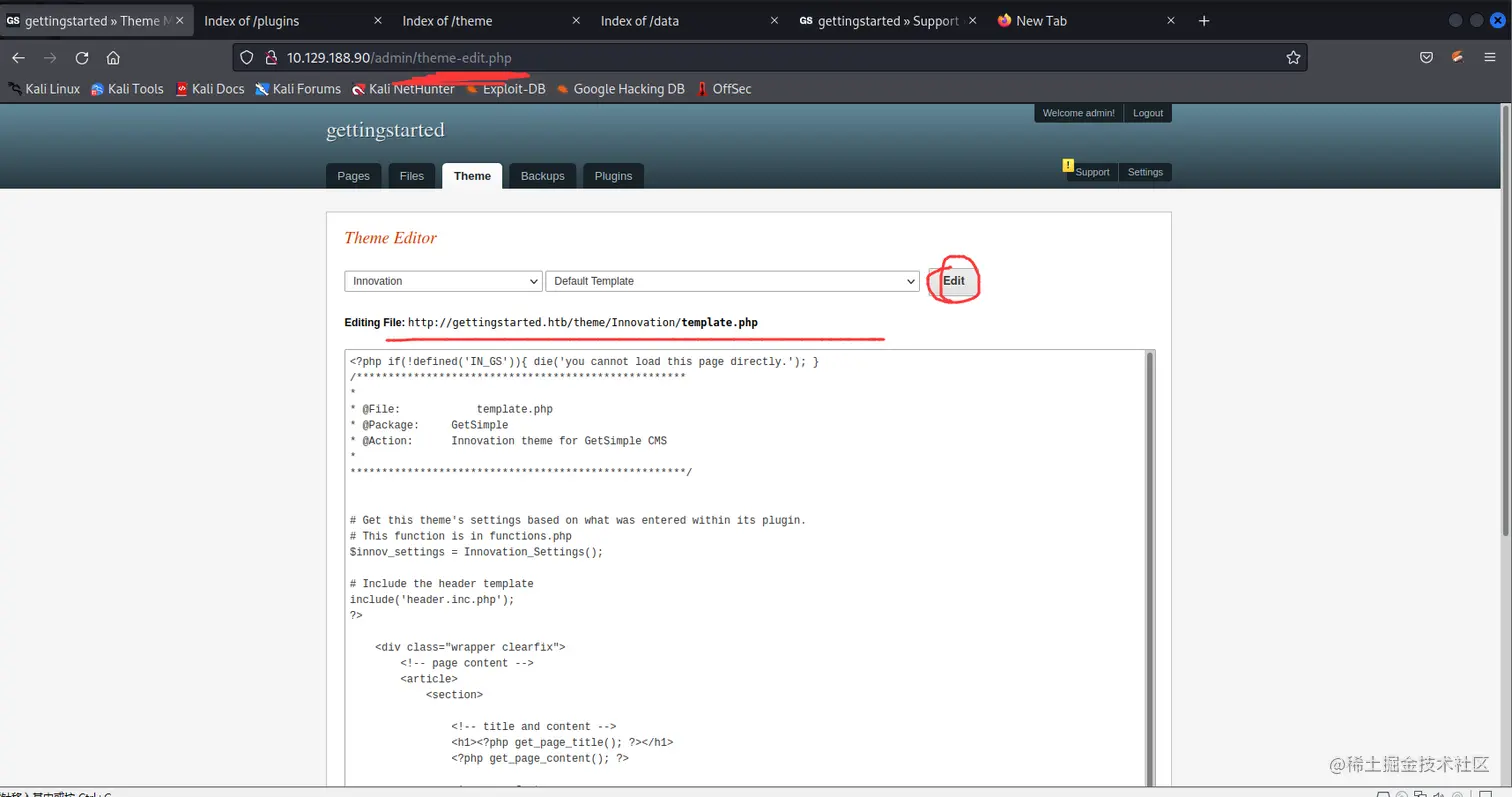Viewport: 1512px width, 797px height.
Task: Open a new browser tab with plus
Action: click(x=1204, y=21)
